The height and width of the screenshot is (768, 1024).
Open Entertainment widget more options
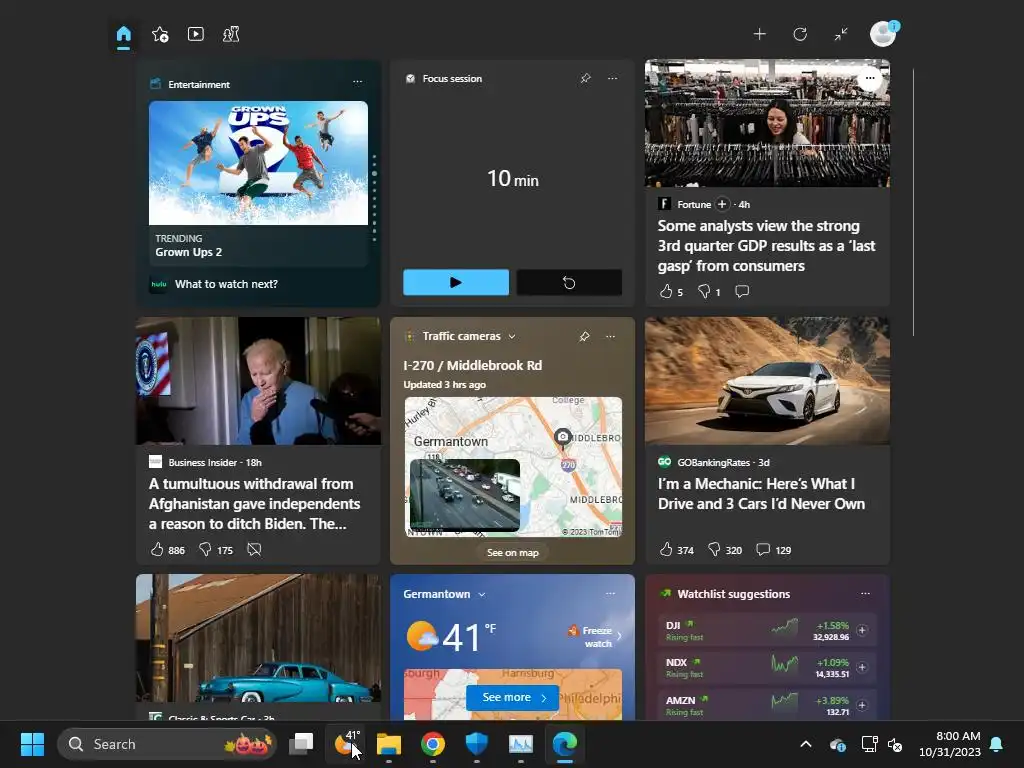coord(357,82)
